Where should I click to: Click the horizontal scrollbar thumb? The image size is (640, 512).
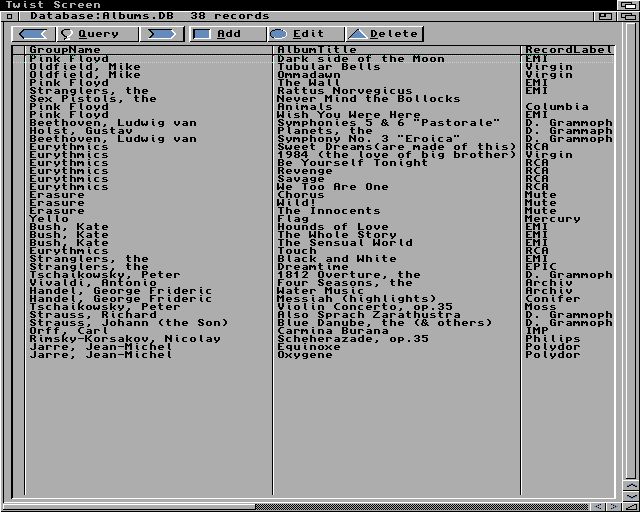[x=129, y=507]
